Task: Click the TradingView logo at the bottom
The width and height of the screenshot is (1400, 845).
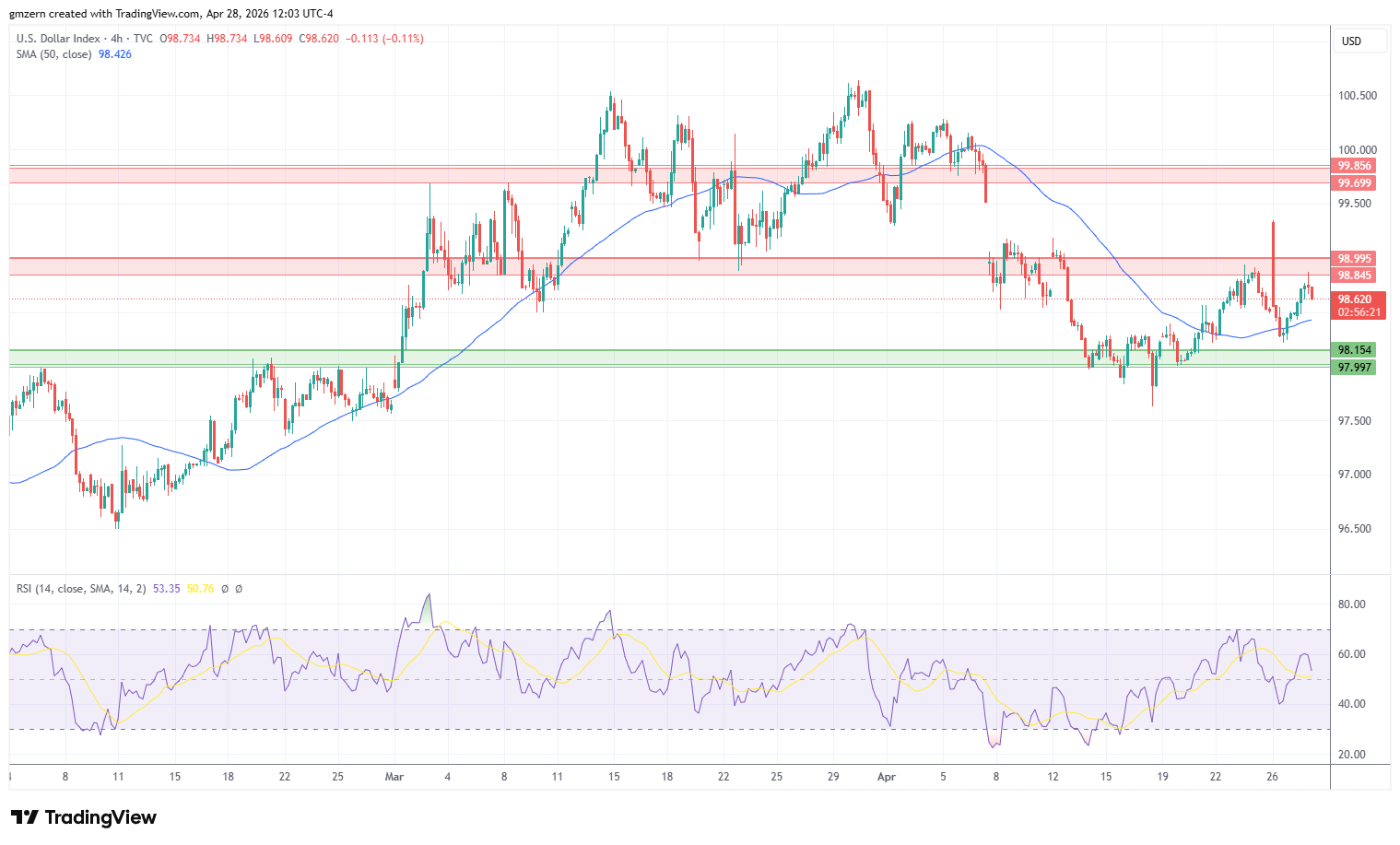Action: 84,817
